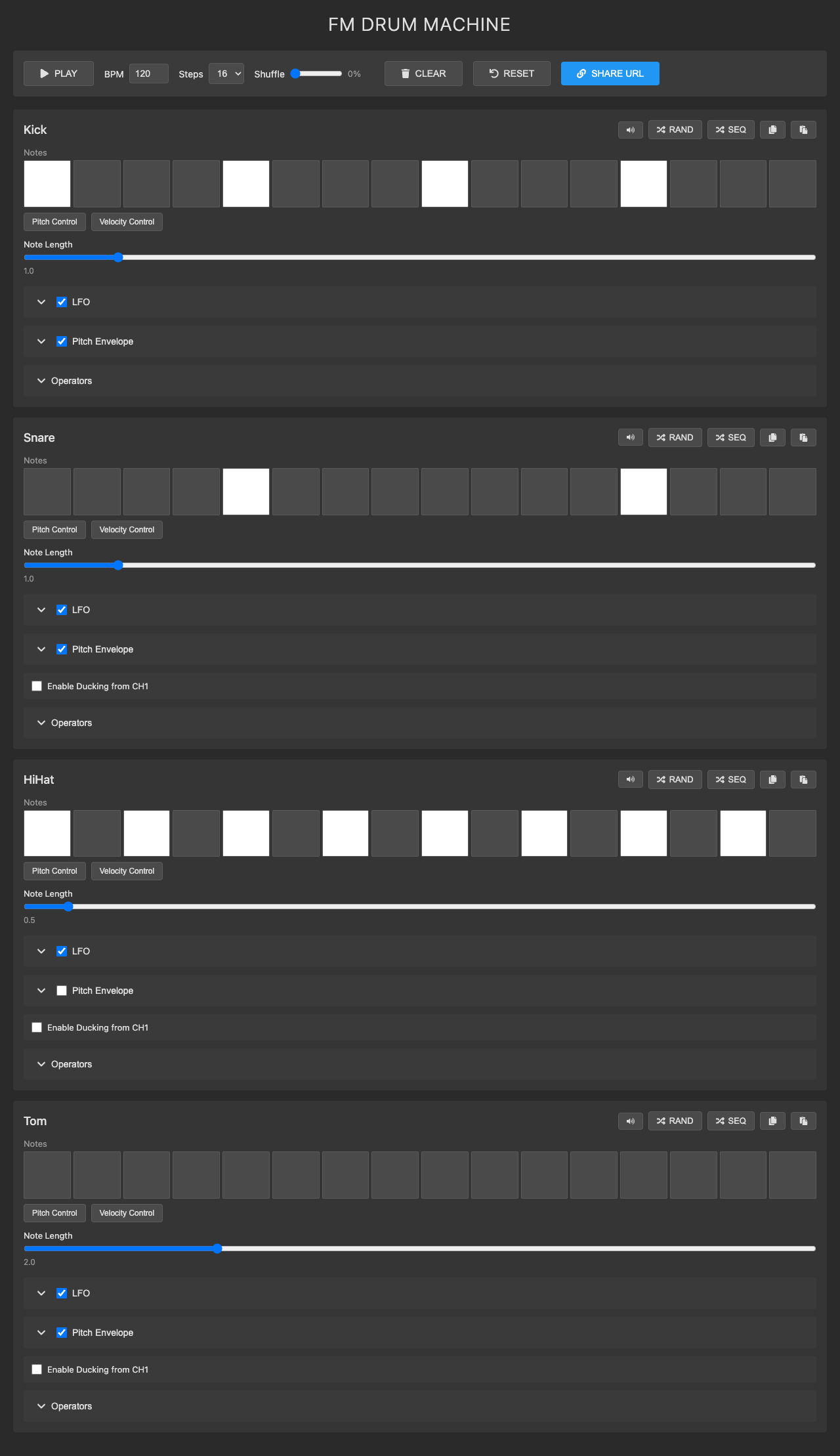The image size is (840, 1456).
Task: Copy the Kick track settings
Action: (772, 130)
